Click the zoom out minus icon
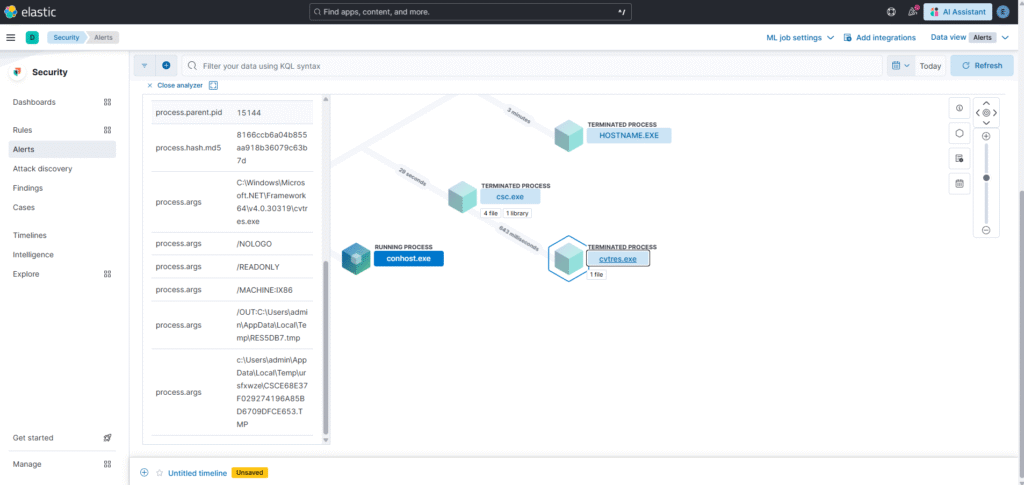The image size is (1024, 485). pos(986,230)
